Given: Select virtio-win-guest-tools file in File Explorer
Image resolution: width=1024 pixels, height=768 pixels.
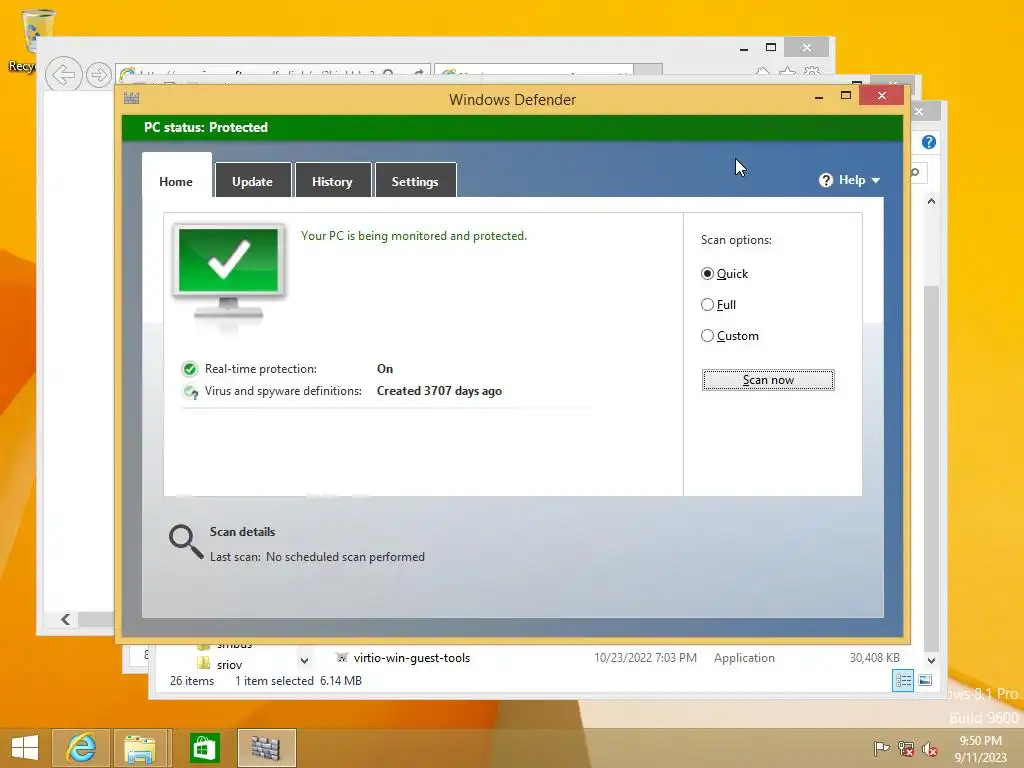Looking at the screenshot, I should tap(411, 658).
